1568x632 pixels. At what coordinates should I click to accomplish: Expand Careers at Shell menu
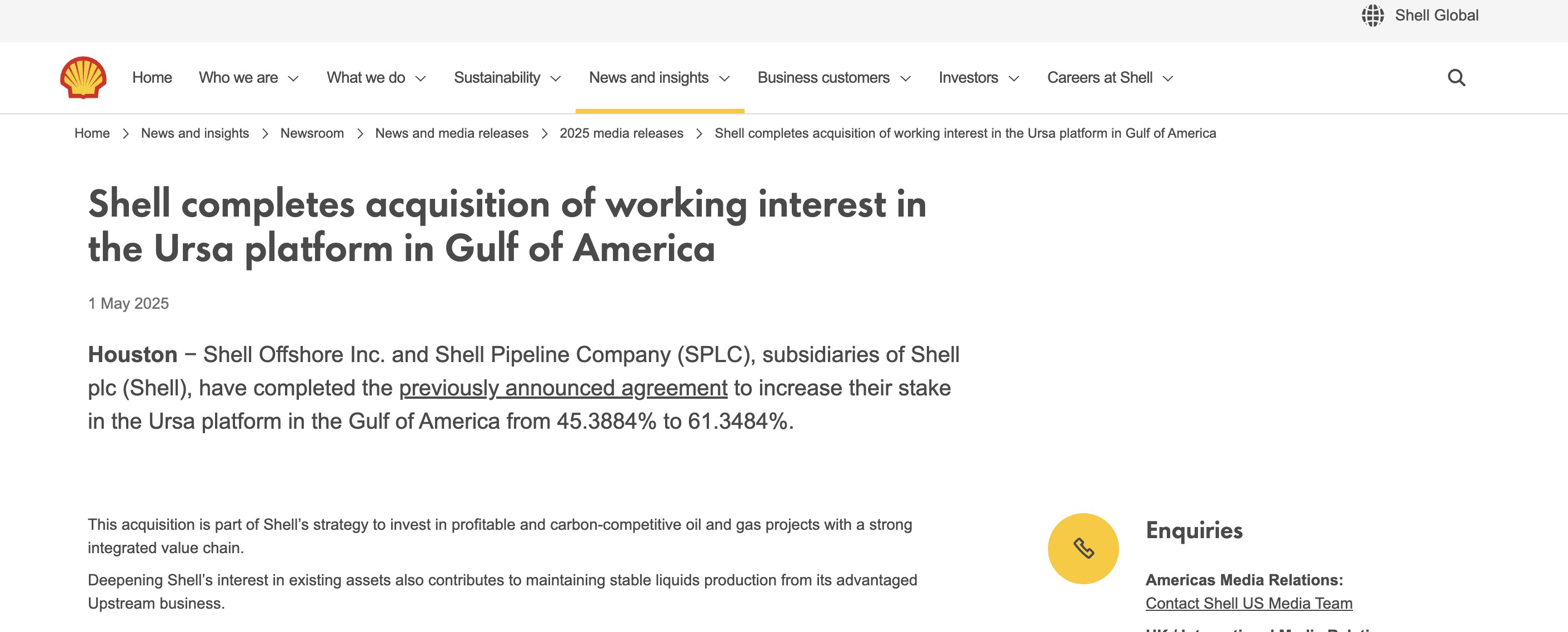click(x=1110, y=78)
